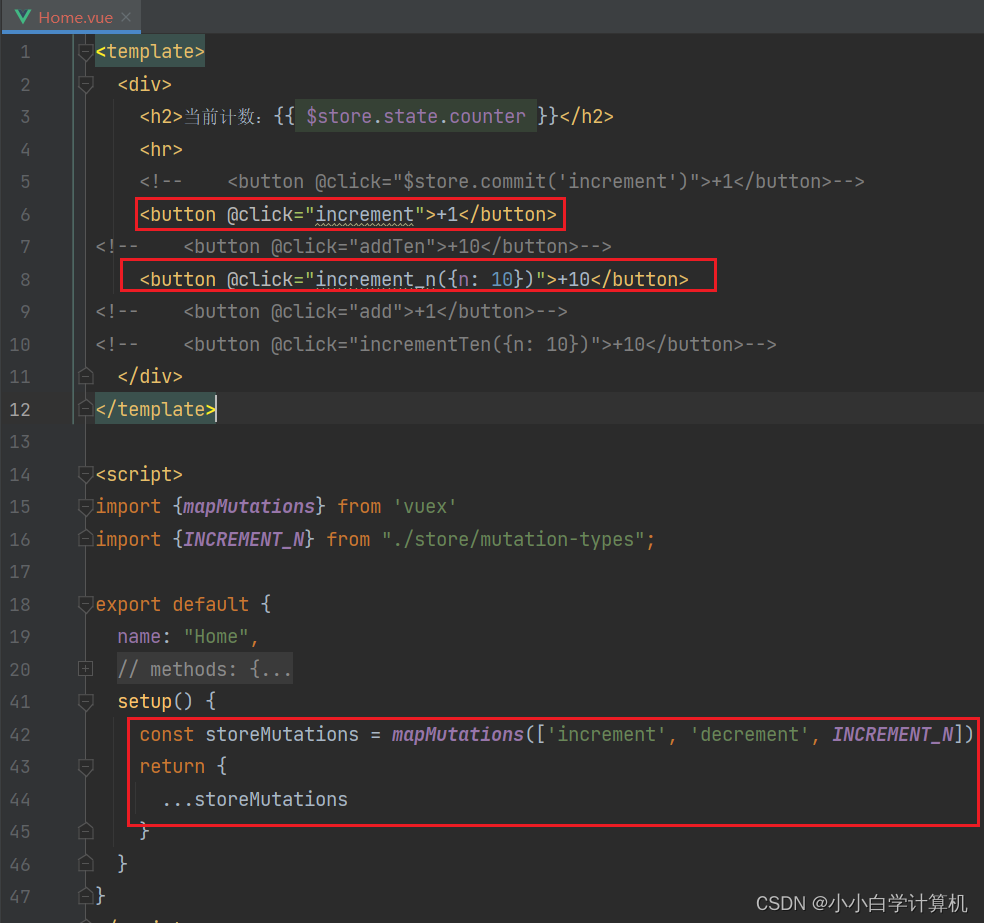Click the 'increment' handler in line 6 button

tap(365, 215)
